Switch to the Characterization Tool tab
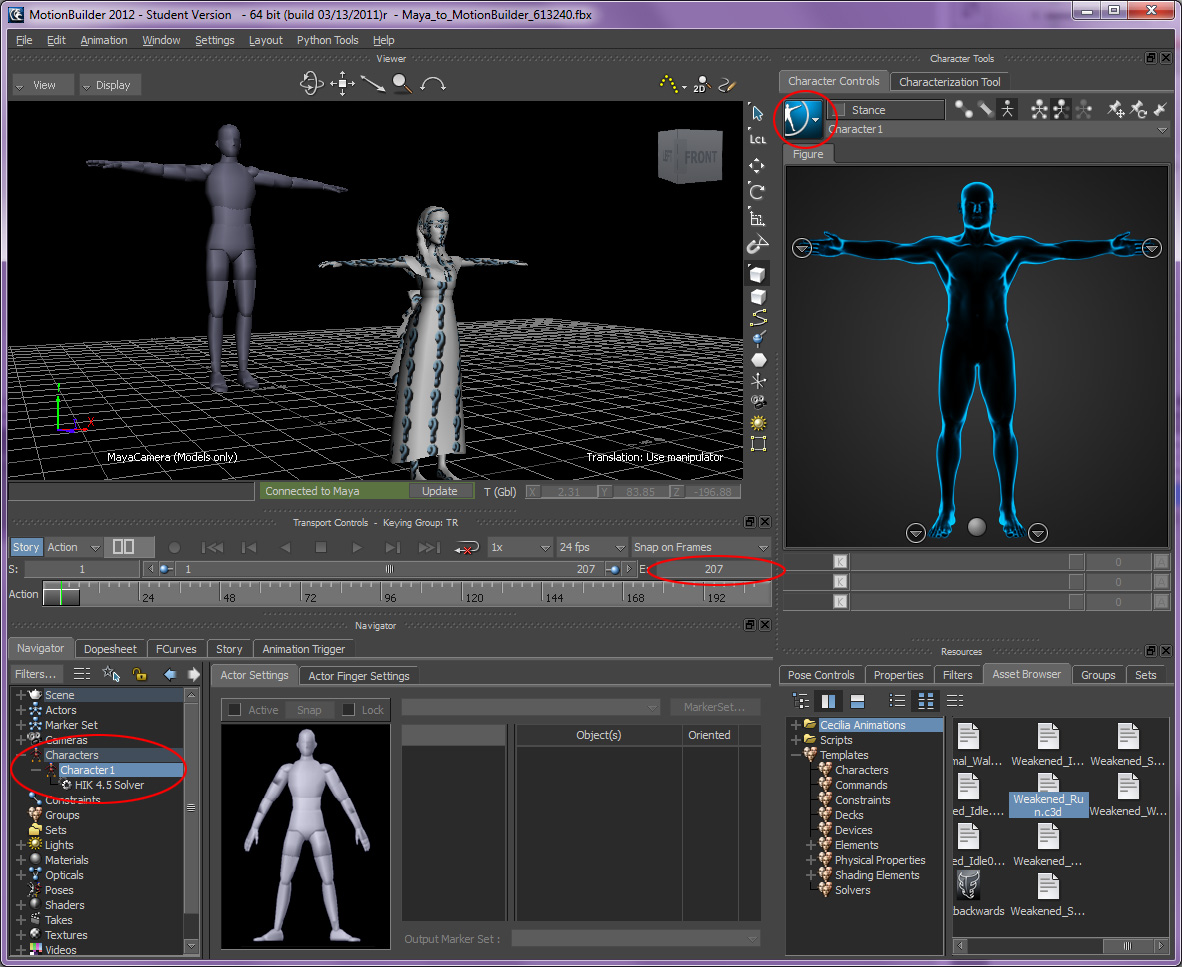Image resolution: width=1182 pixels, height=967 pixels. click(x=949, y=81)
